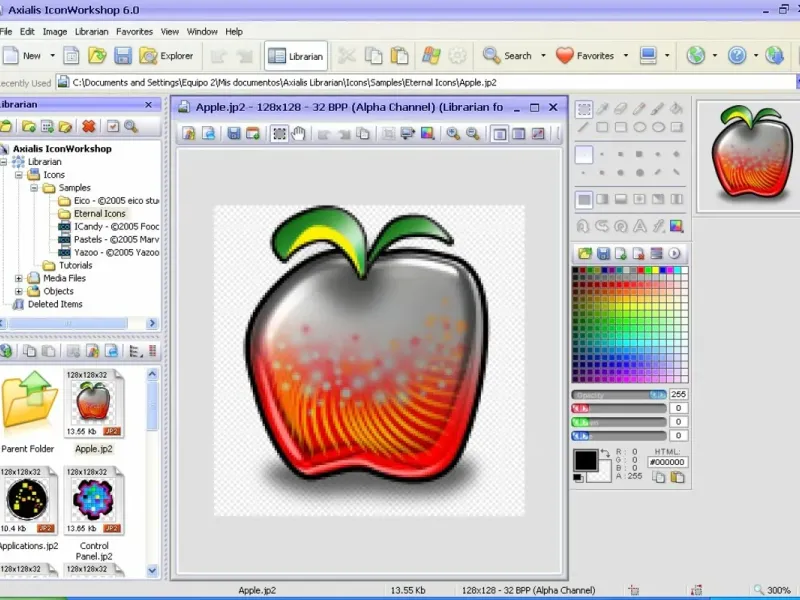Click the Windows flag icon in main toolbar
Viewport: 800px width, 600px height.
[x=431, y=56]
